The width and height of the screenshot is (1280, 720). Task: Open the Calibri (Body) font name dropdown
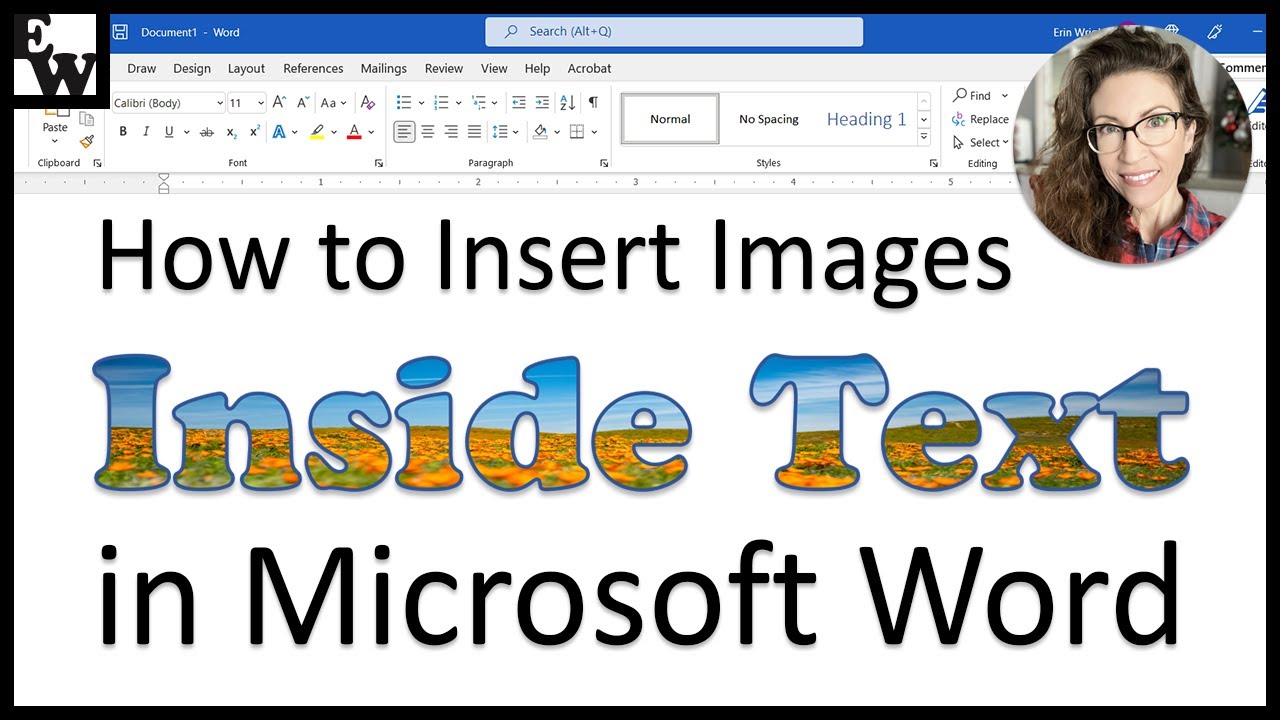(220, 103)
